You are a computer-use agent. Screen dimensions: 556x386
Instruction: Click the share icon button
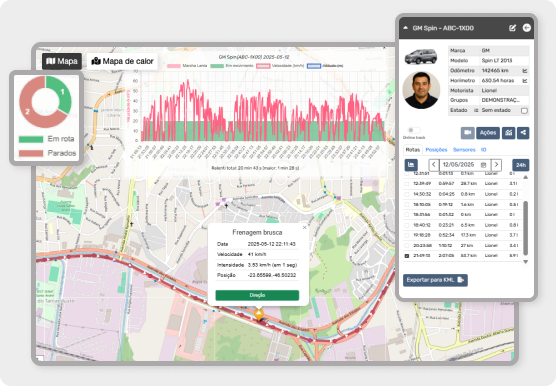pyautogui.click(x=523, y=133)
